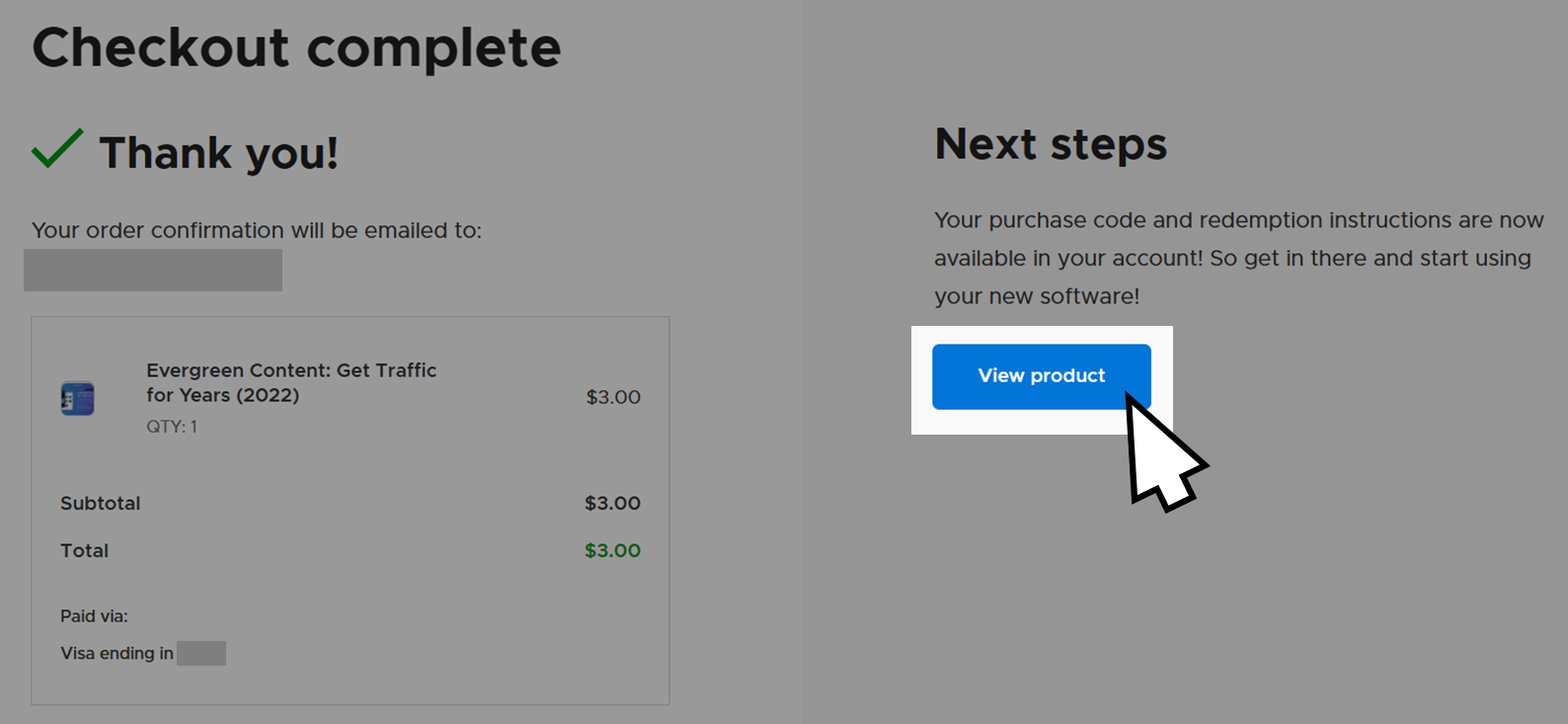
Task: Select the redacted email address field
Action: tap(153, 270)
